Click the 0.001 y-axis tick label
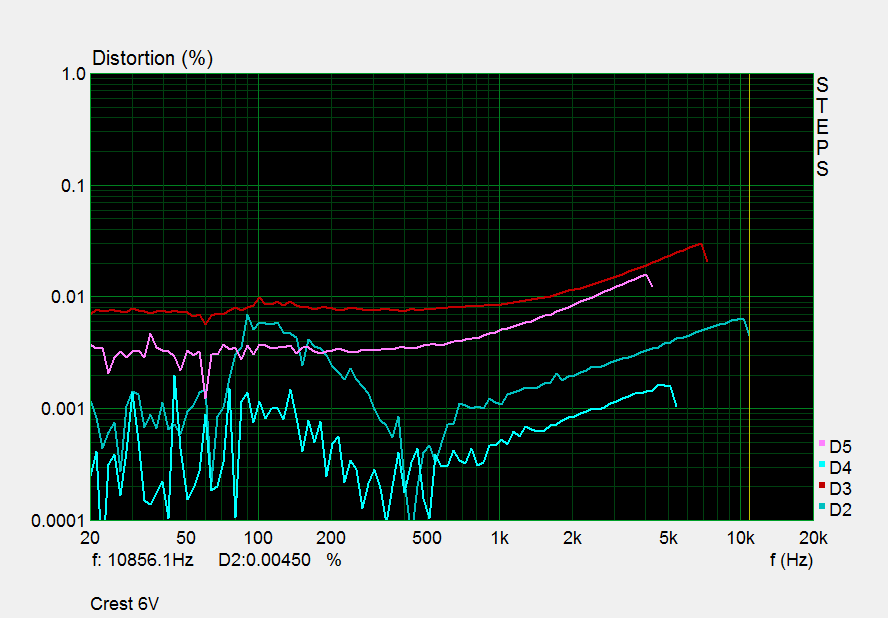The image size is (888, 618). (x=64, y=408)
